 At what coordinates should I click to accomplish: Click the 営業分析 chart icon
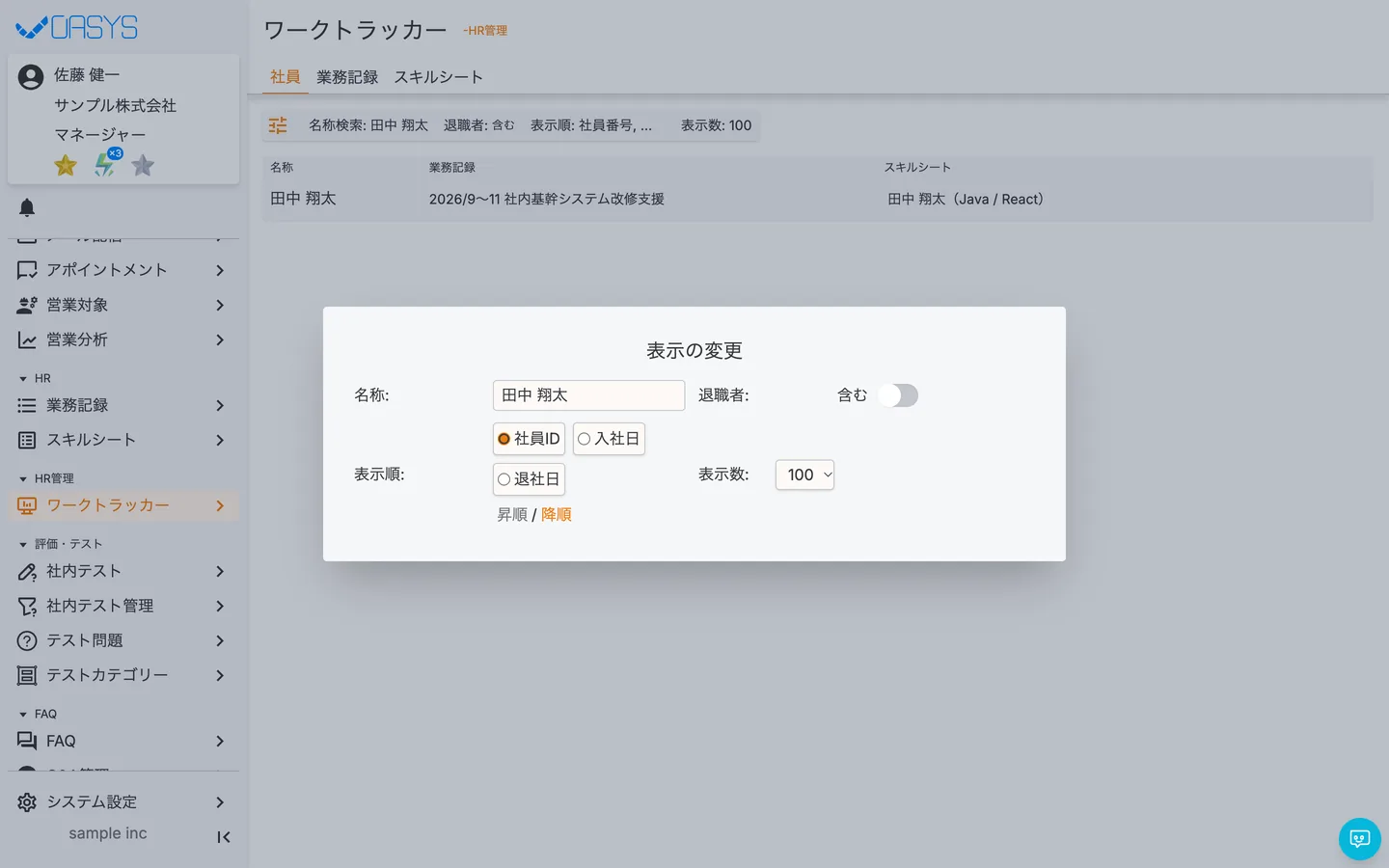pos(27,339)
